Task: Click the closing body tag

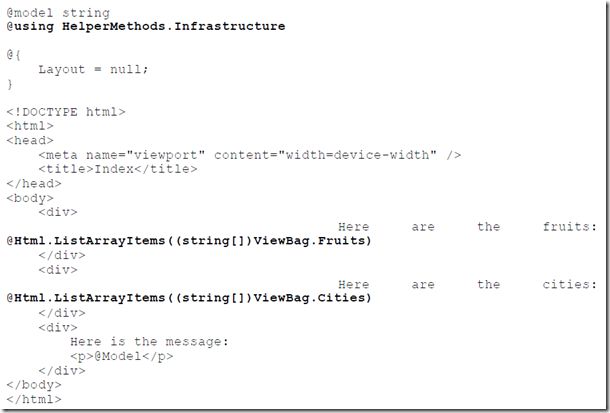Action: [34, 385]
